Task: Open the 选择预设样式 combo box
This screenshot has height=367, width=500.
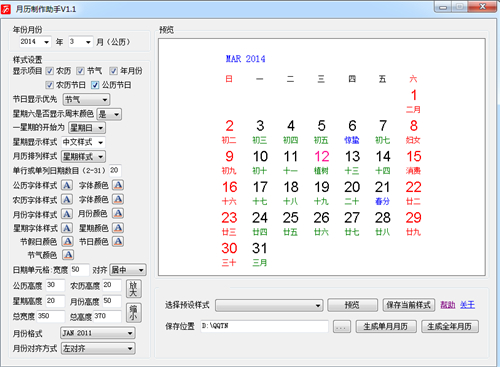Action: pyautogui.click(x=269, y=305)
